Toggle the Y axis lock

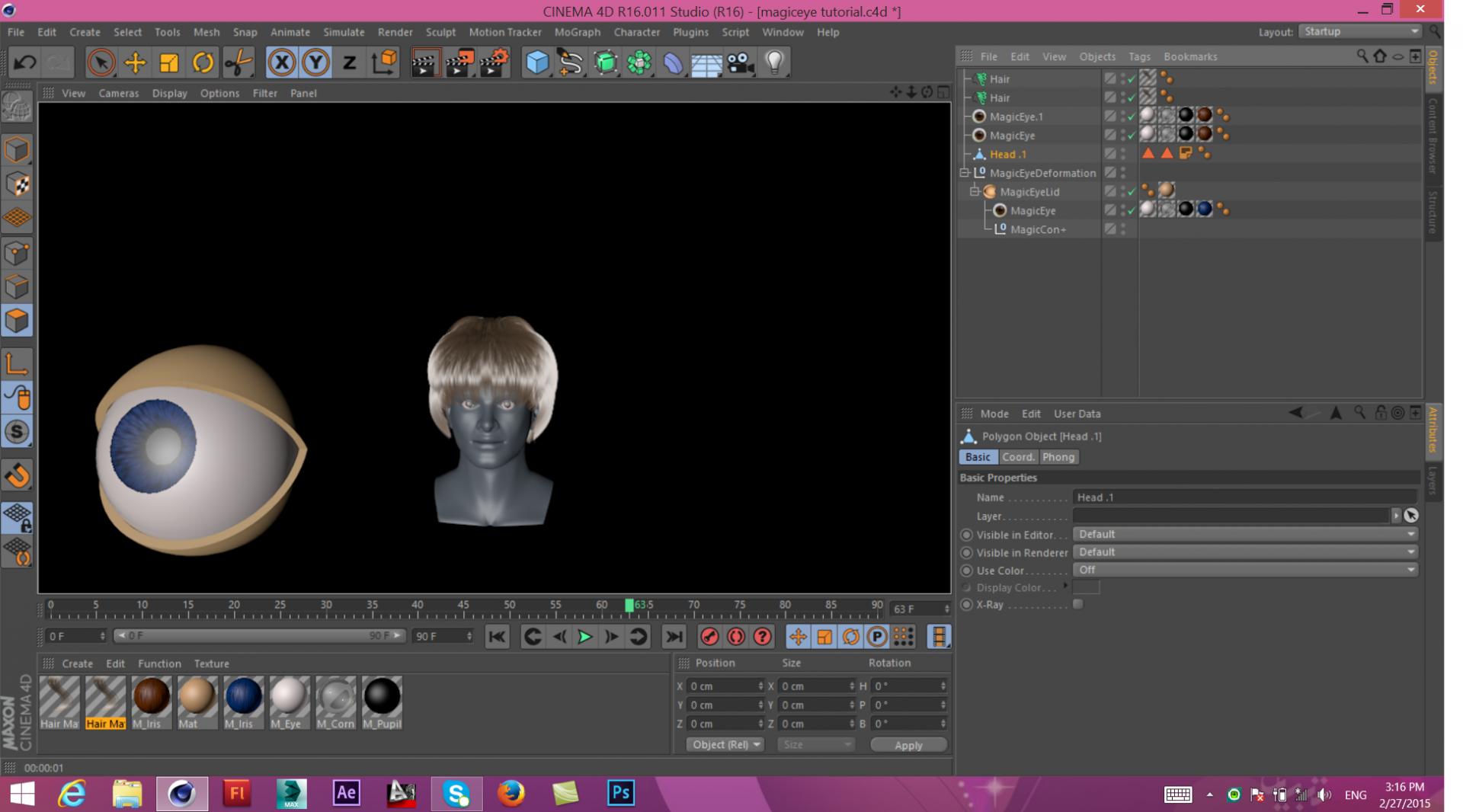tap(315, 62)
